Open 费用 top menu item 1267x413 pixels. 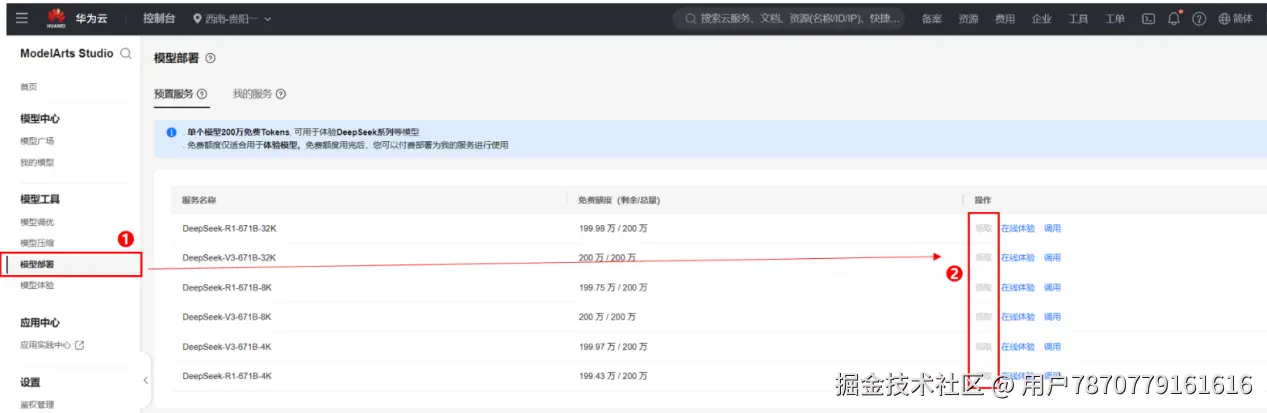tap(1004, 19)
